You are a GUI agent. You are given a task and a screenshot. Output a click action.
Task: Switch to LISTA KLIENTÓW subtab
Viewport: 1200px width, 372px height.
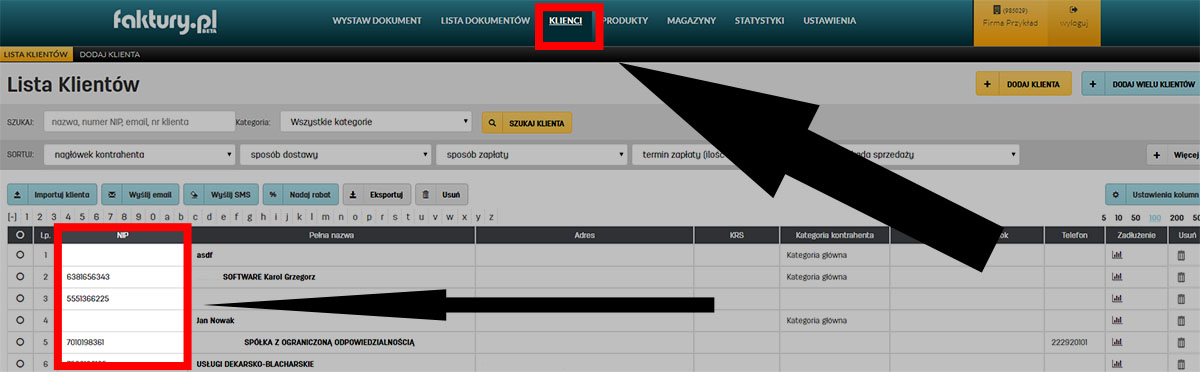point(35,54)
